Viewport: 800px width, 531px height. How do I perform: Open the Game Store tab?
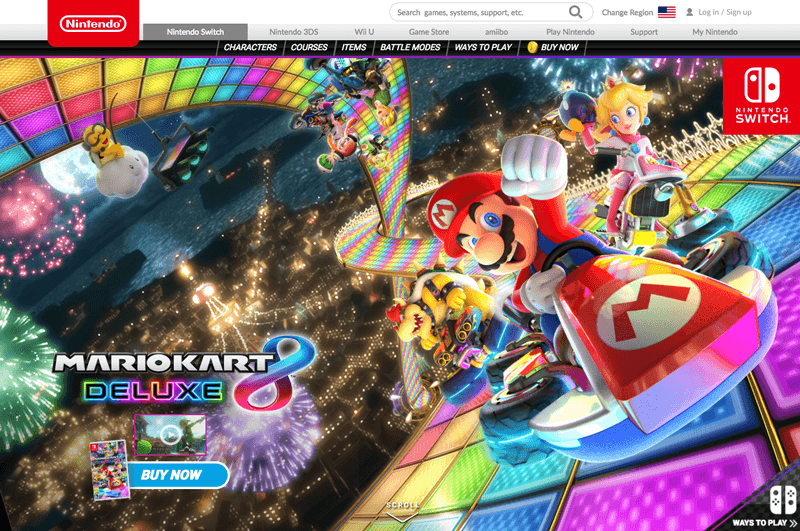pos(429,32)
